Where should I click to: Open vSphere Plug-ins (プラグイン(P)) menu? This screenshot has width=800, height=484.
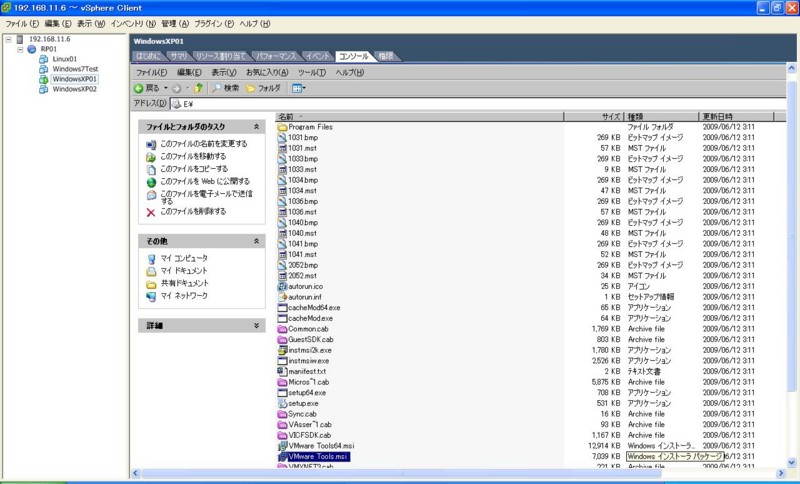click(x=214, y=24)
